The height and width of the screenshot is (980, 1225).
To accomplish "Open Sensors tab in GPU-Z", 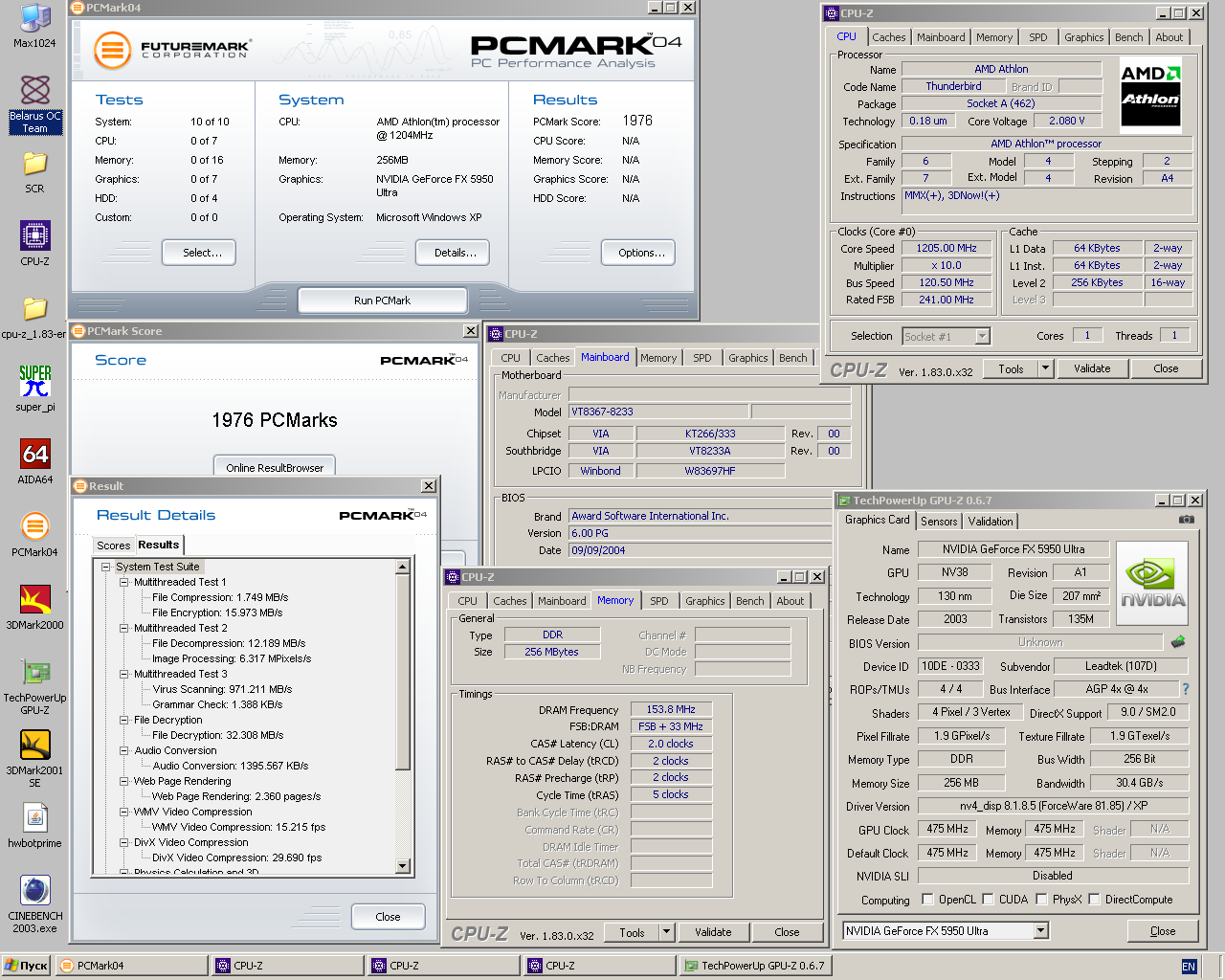I will (939, 522).
